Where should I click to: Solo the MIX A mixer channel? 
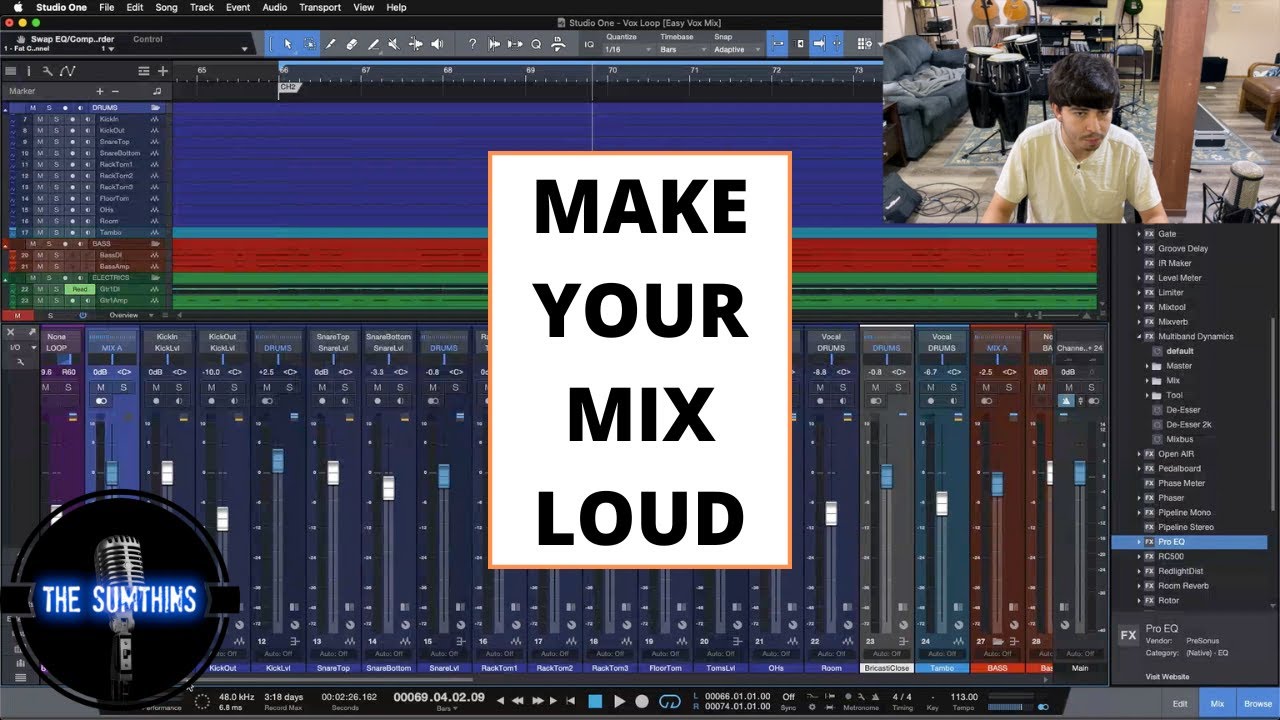123,387
